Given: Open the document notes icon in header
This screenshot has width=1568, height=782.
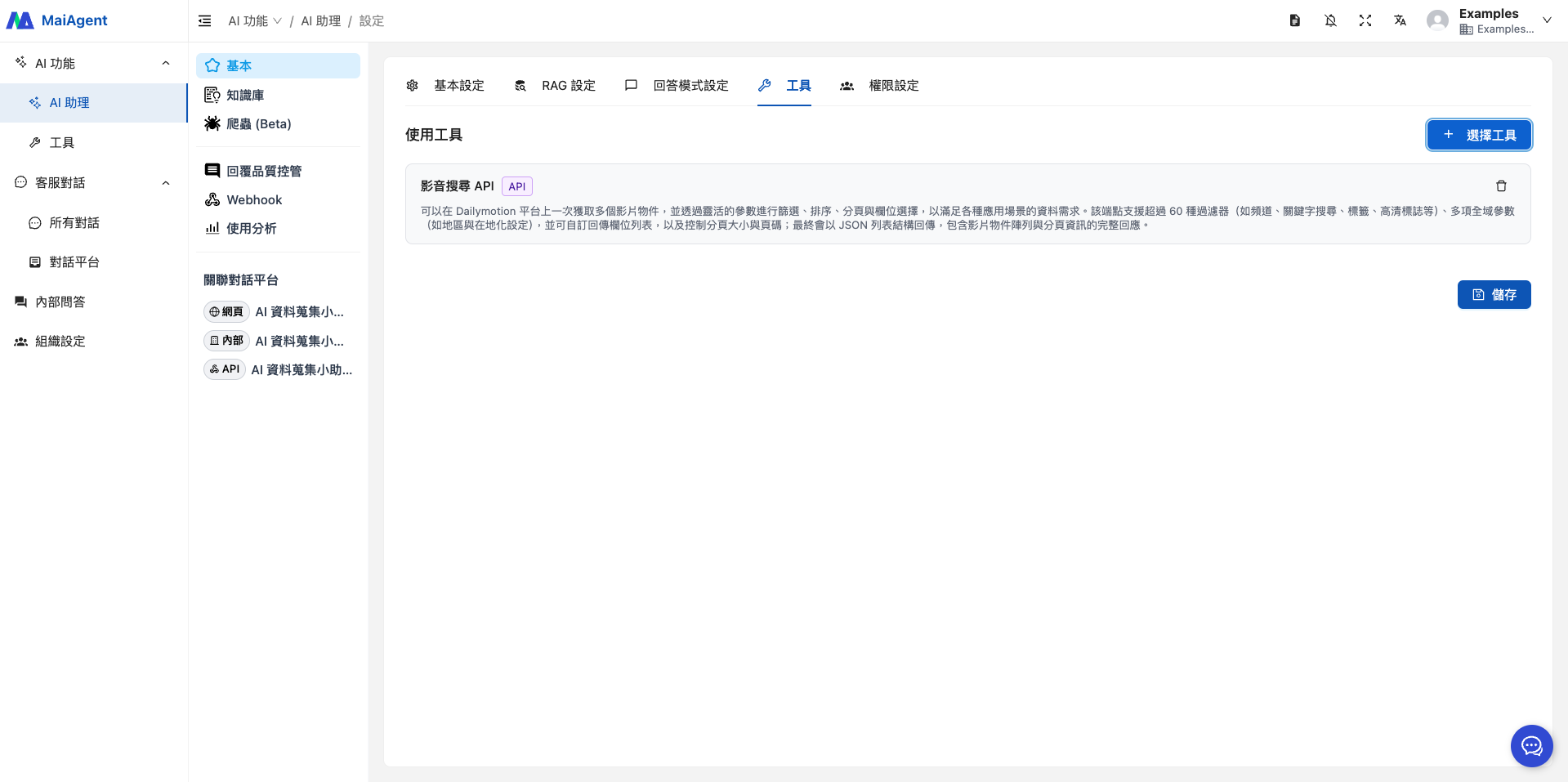Looking at the screenshot, I should point(1294,20).
